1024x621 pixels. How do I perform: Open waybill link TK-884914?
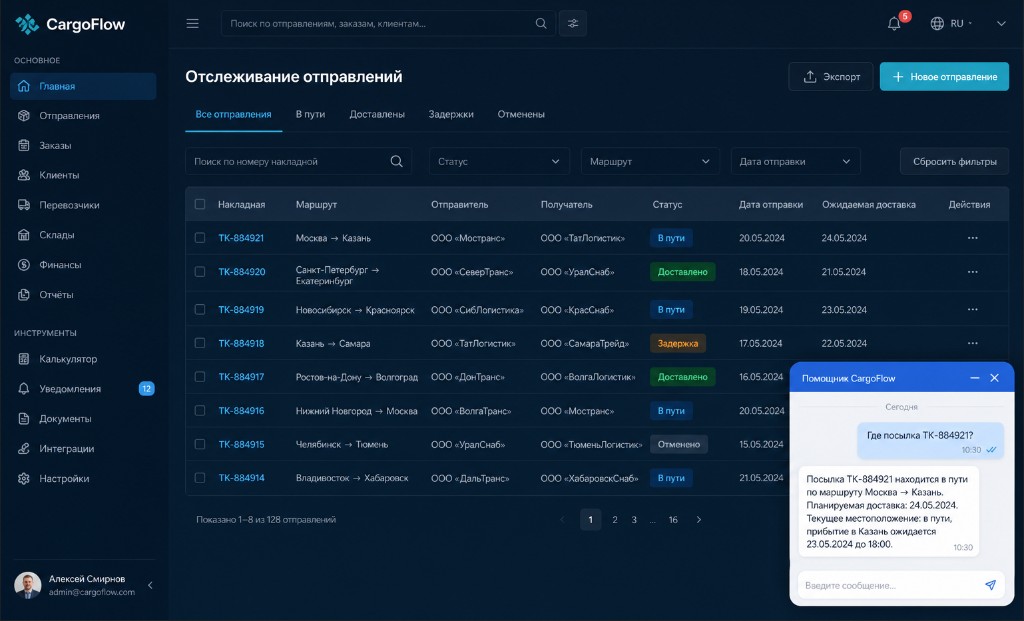(241, 478)
